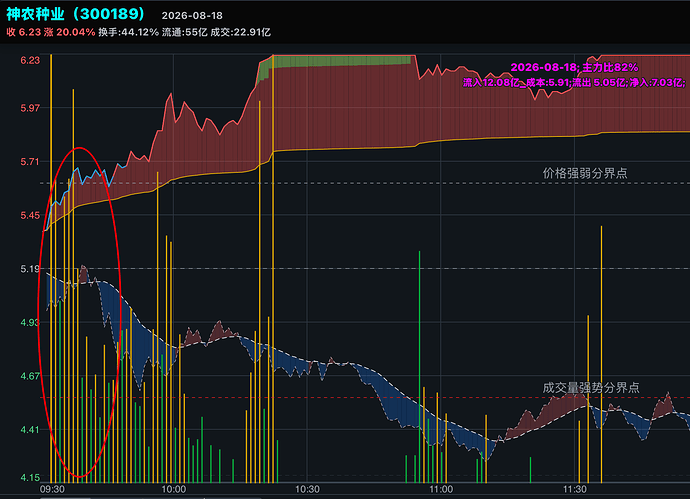This screenshot has width=690, height=499.
Task: Click the turnover rate 换手:44.12%
Action: coord(128,32)
